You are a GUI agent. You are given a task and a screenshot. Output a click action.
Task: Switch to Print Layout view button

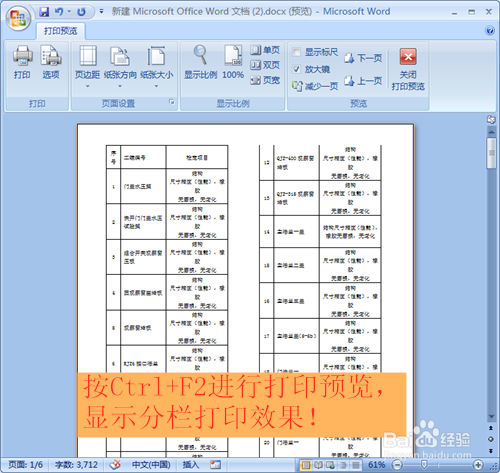[305, 465]
